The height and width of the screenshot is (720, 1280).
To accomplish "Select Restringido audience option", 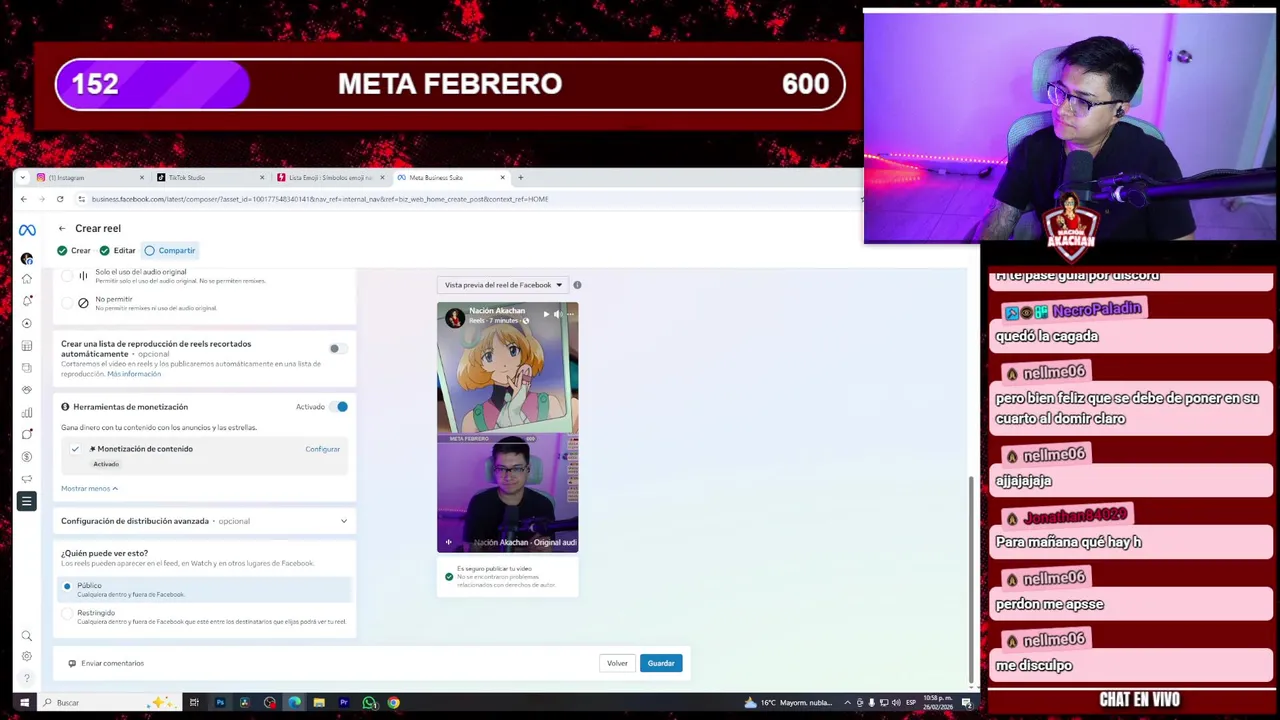I will 67,613.
